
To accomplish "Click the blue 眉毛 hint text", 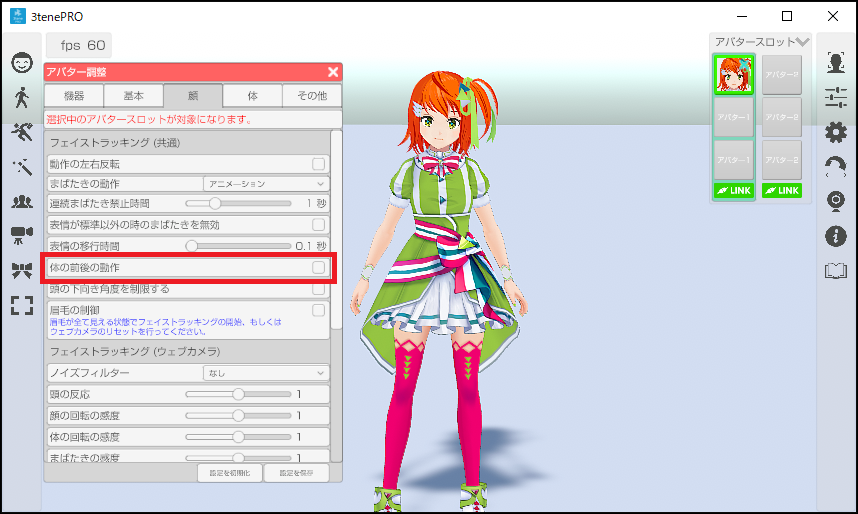I will tap(165, 327).
